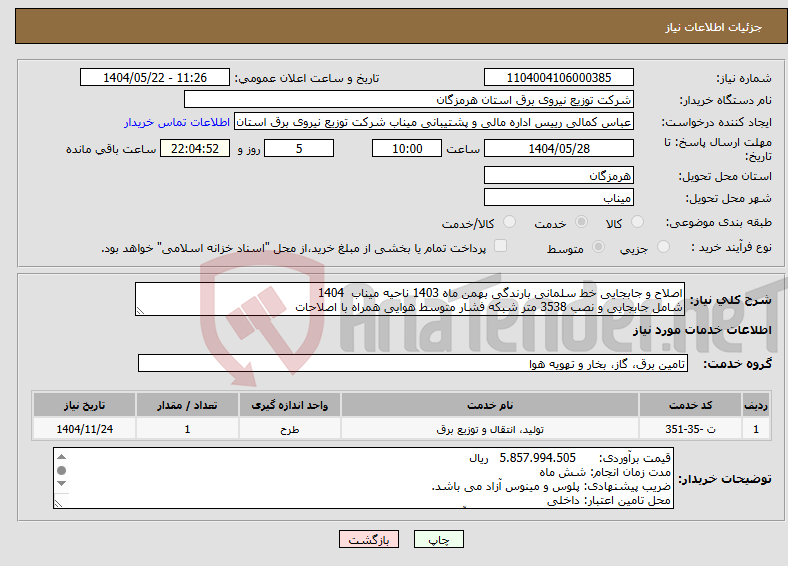The height and width of the screenshot is (566, 788).
Task: Select the متوسط purchase type radio
Action: 598,246
